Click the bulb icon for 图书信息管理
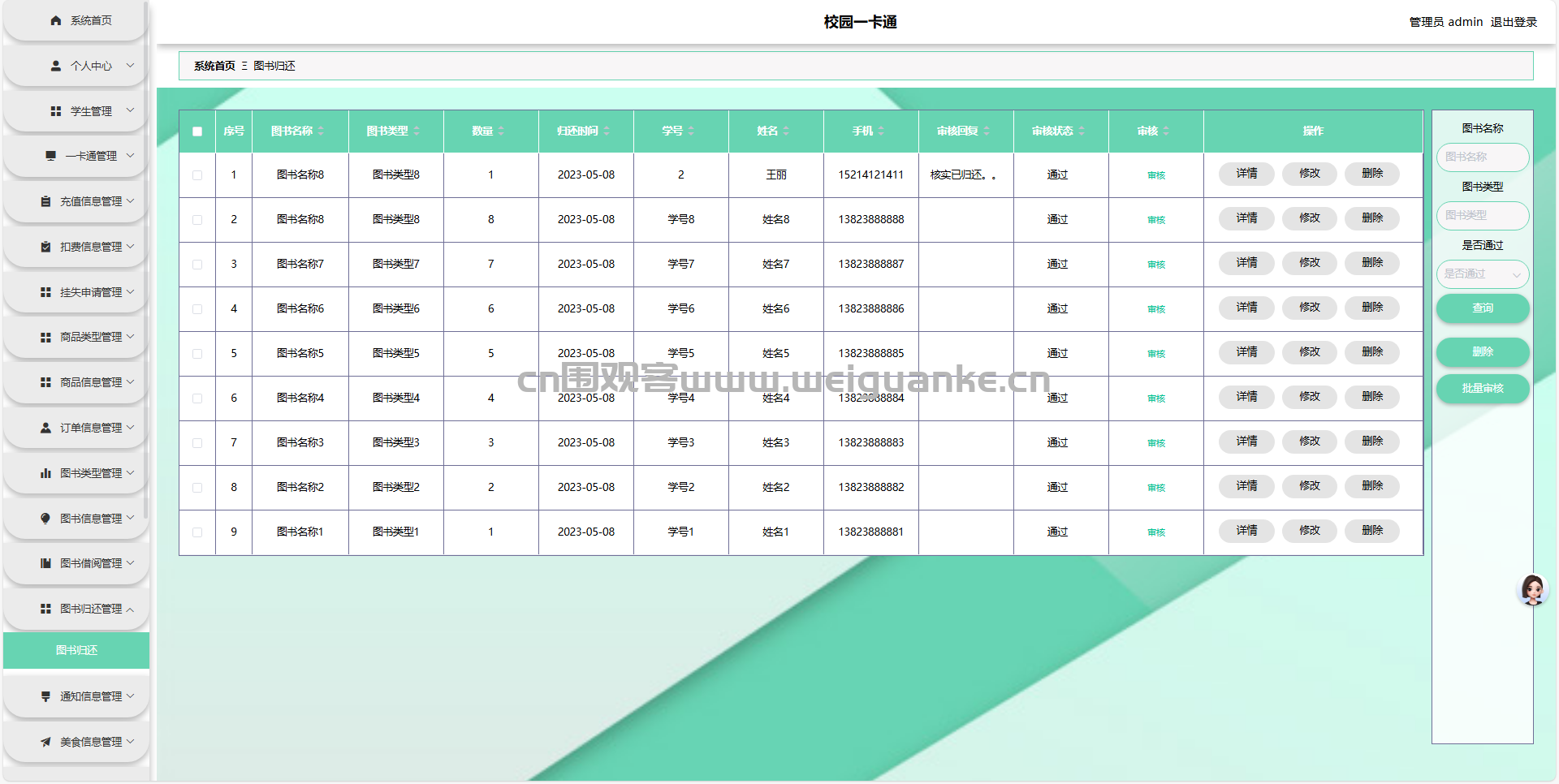 click(x=45, y=519)
